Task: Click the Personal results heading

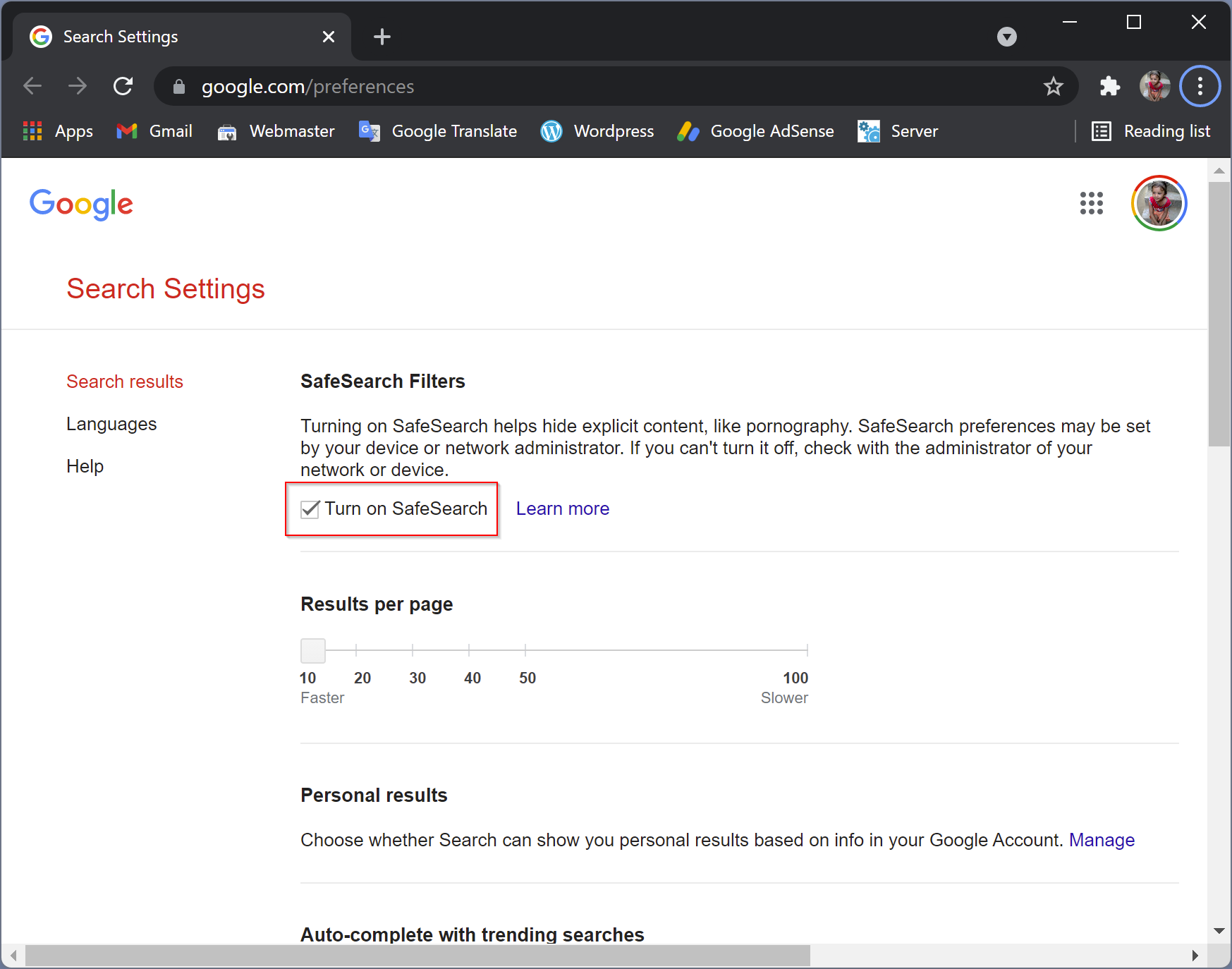Action: tap(374, 796)
